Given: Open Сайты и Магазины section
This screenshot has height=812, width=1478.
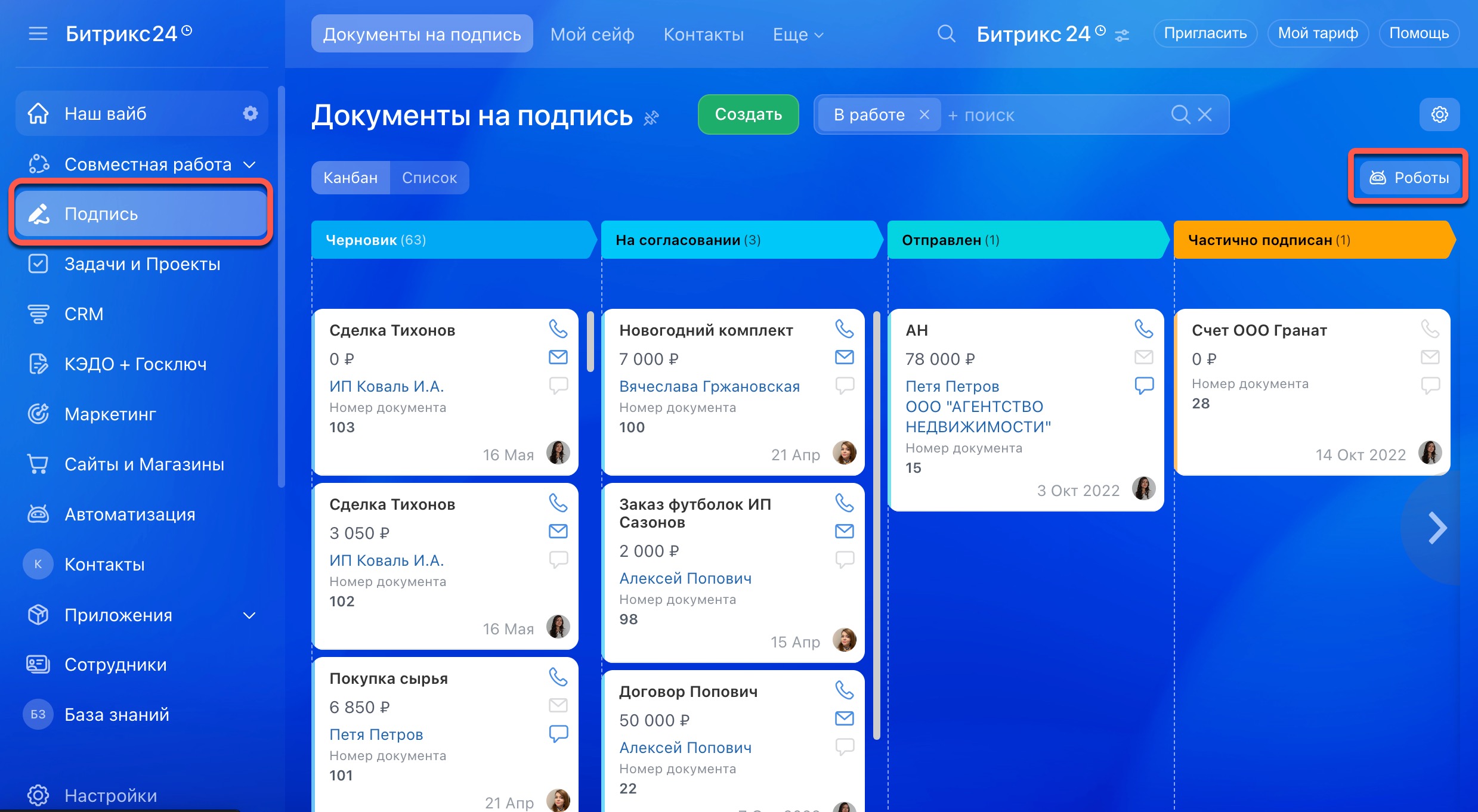Looking at the screenshot, I should 142,464.
